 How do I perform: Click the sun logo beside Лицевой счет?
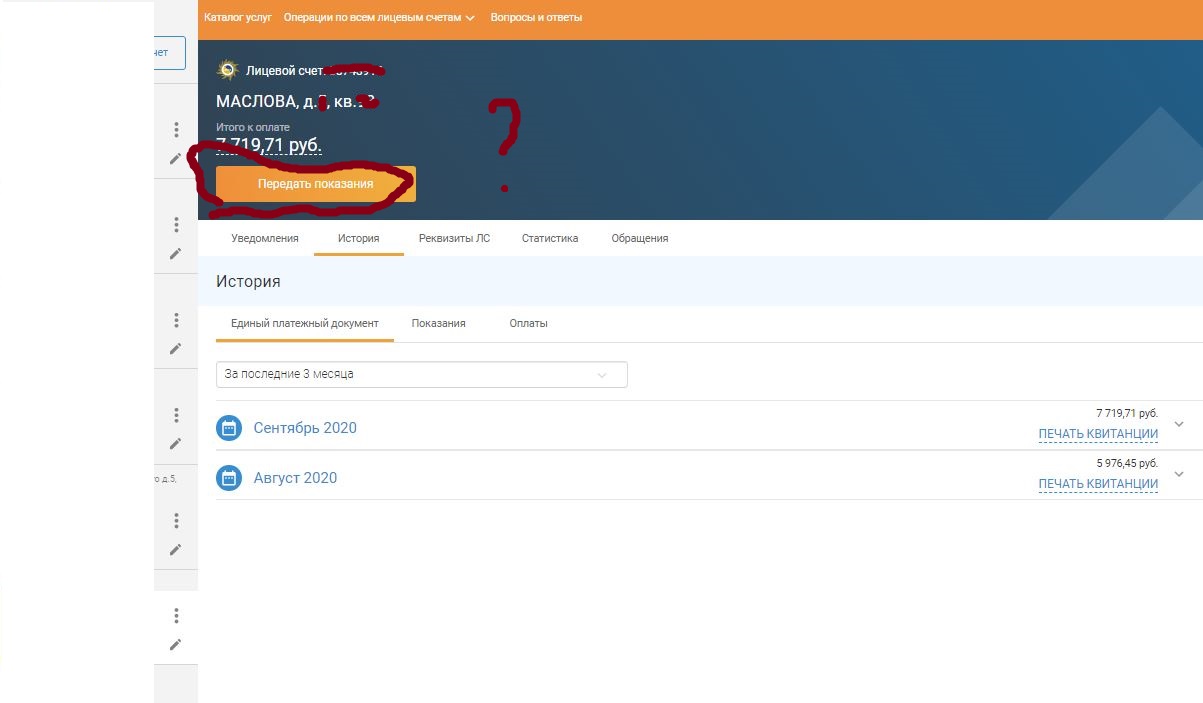tap(228, 70)
